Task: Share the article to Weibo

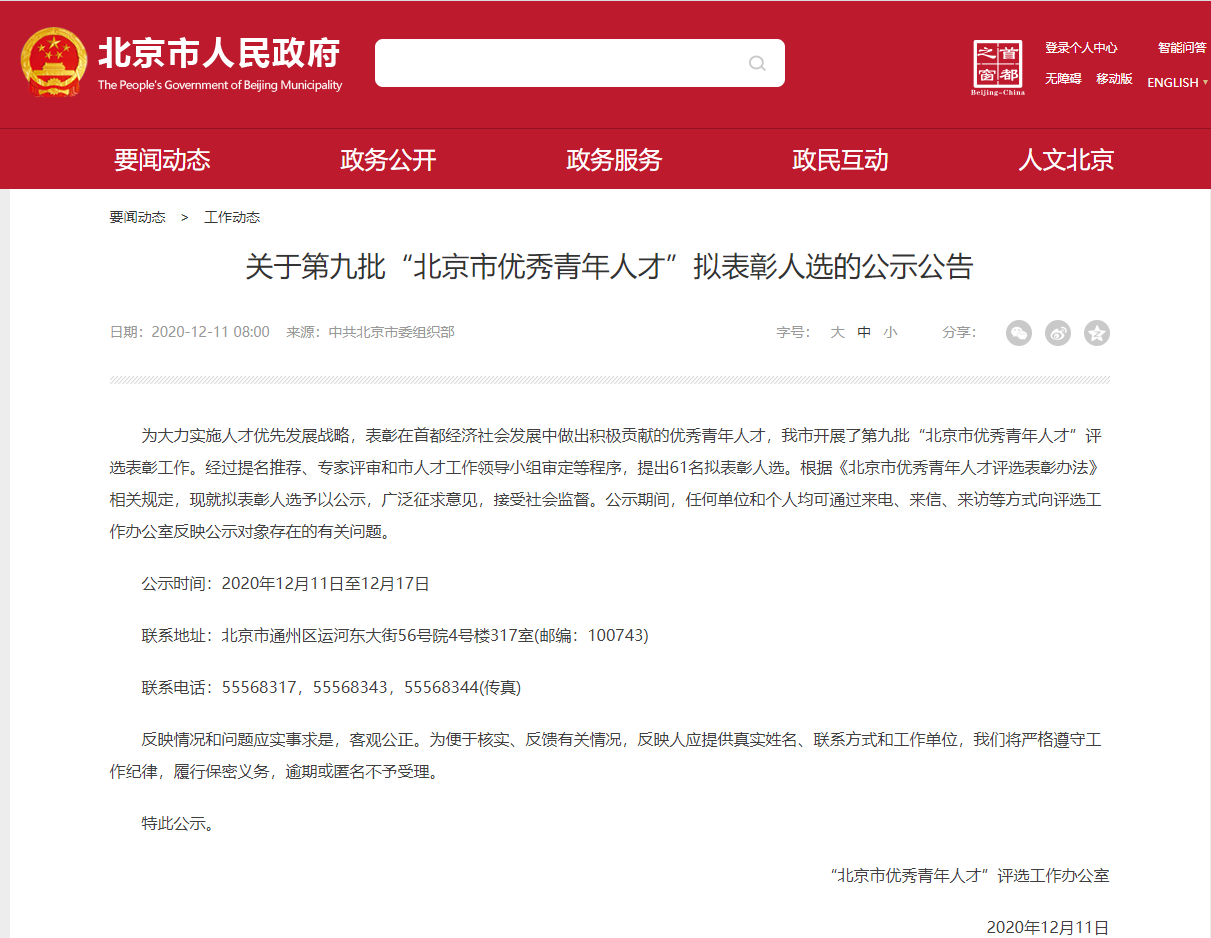Action: click(x=1058, y=333)
